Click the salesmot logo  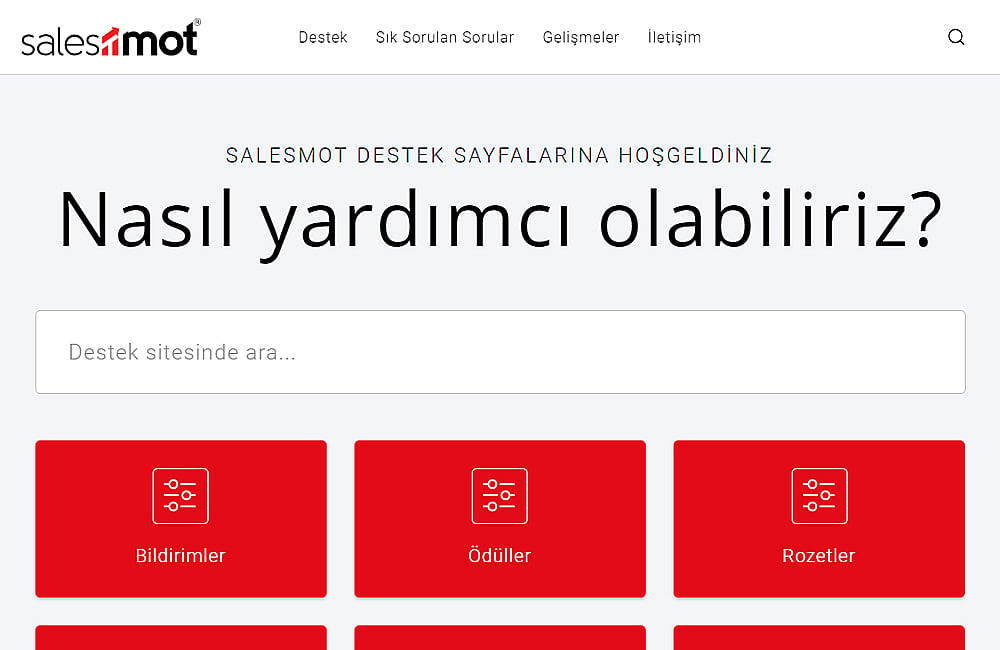coord(111,38)
